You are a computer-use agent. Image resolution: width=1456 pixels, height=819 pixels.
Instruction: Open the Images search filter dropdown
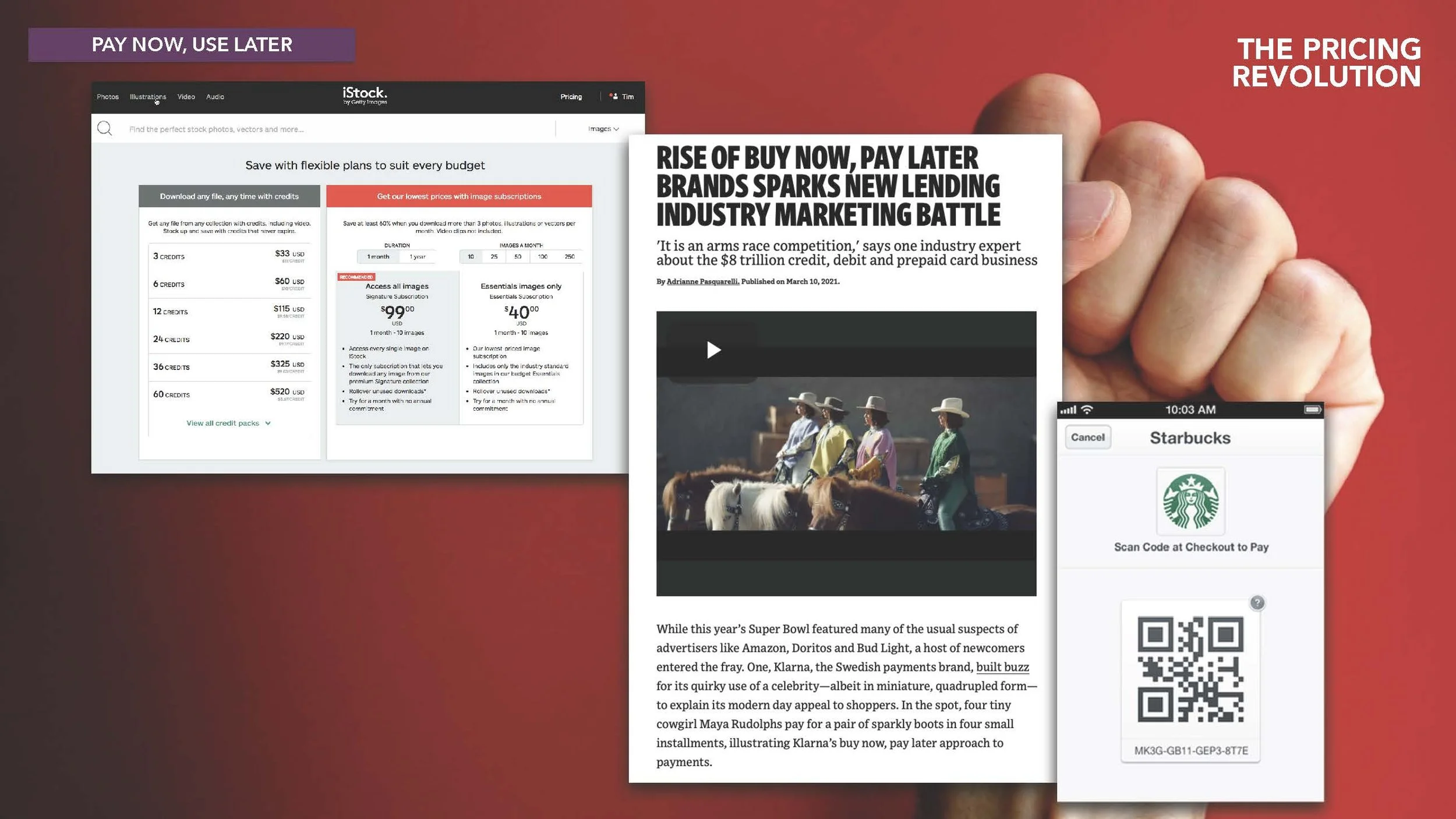(603, 129)
